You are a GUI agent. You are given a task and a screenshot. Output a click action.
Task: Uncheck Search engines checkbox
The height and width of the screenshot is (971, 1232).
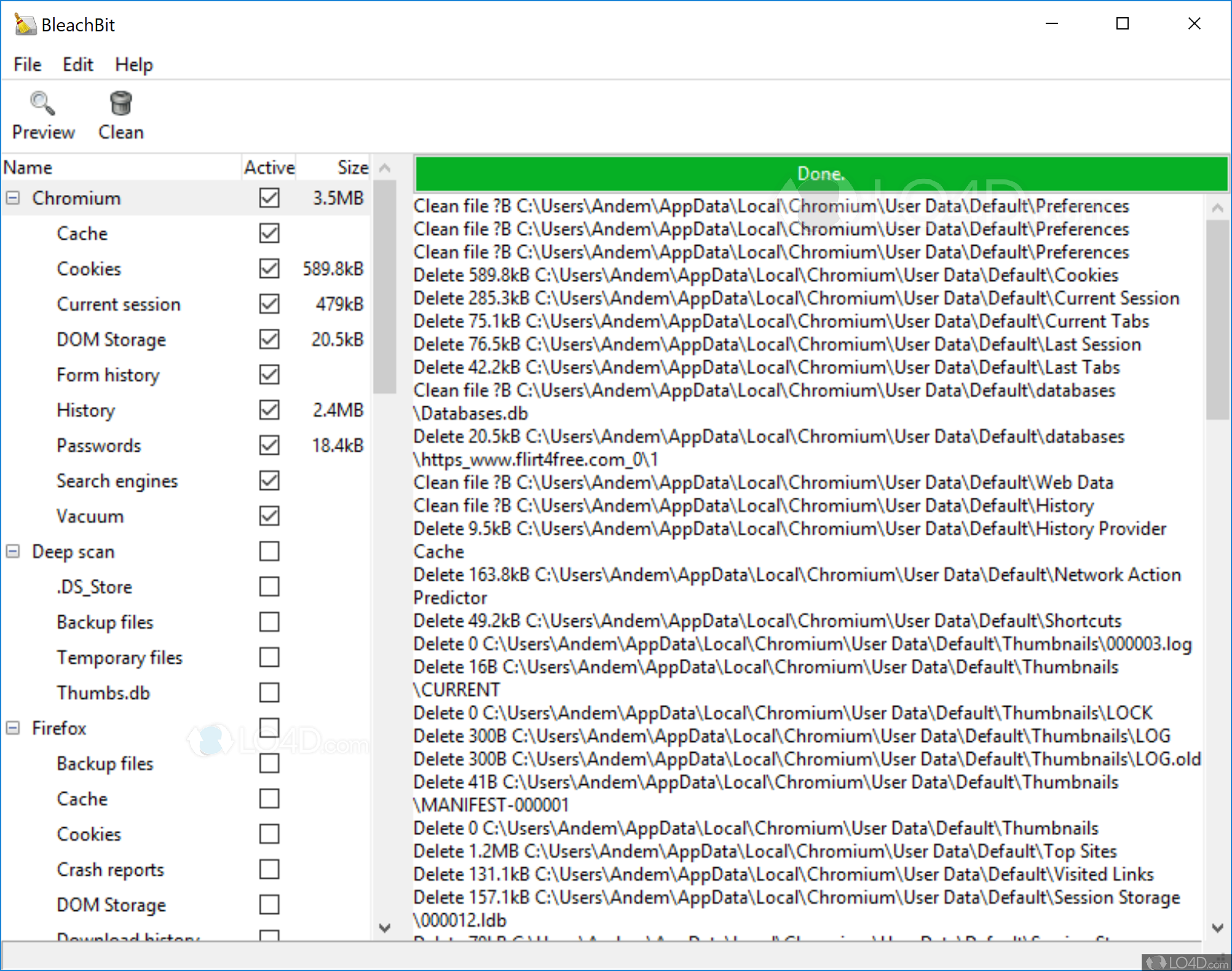pos(269,481)
